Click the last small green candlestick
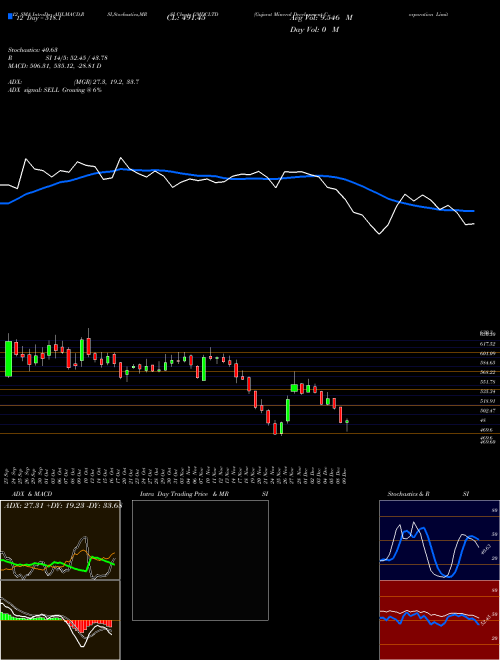Viewport: 500px width, 660px height. 347,421
